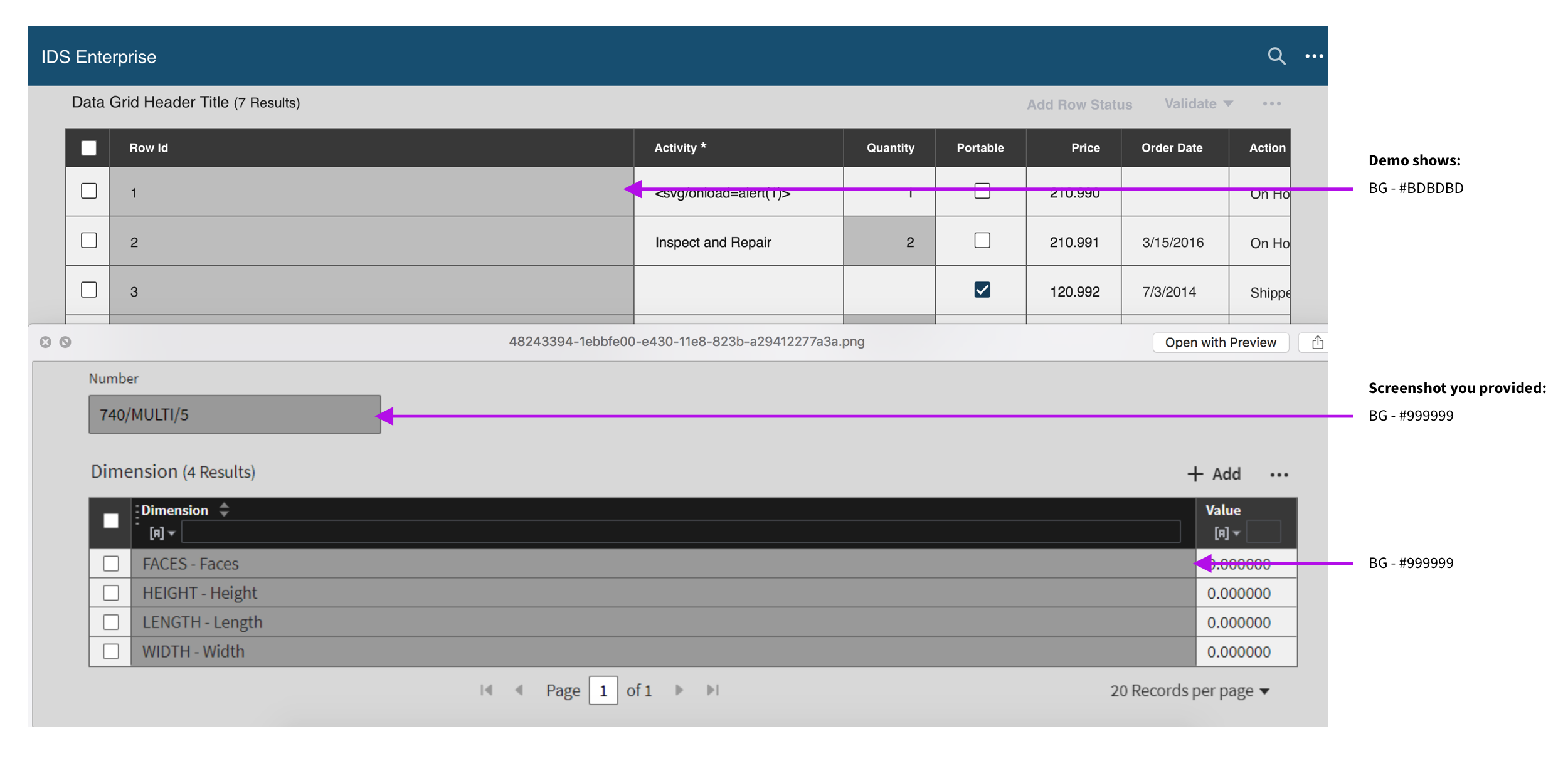Expand the Validate dropdown
Viewport: 1568px width, 761px height.
(1199, 104)
